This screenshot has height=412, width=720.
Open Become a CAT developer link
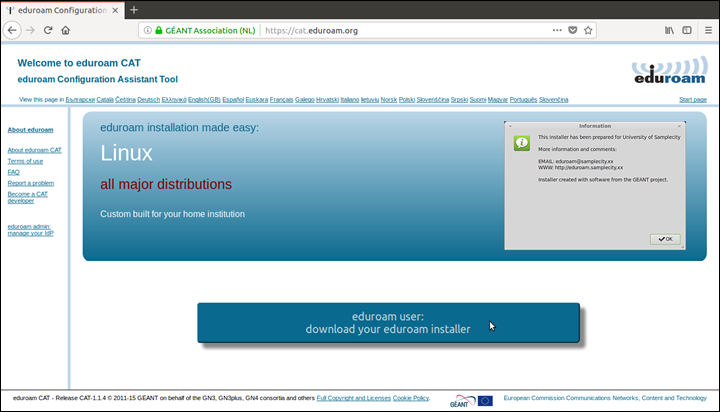[28, 197]
